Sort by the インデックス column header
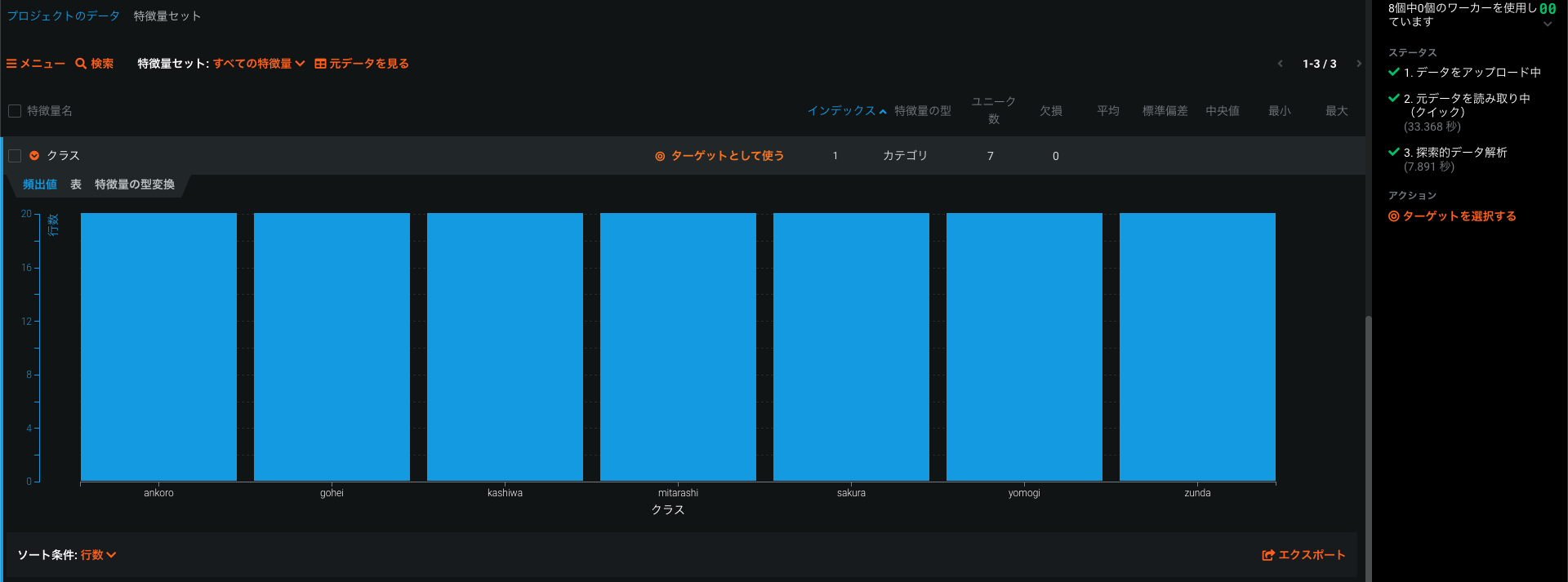Image resolution: width=1568 pixels, height=582 pixels. (847, 111)
